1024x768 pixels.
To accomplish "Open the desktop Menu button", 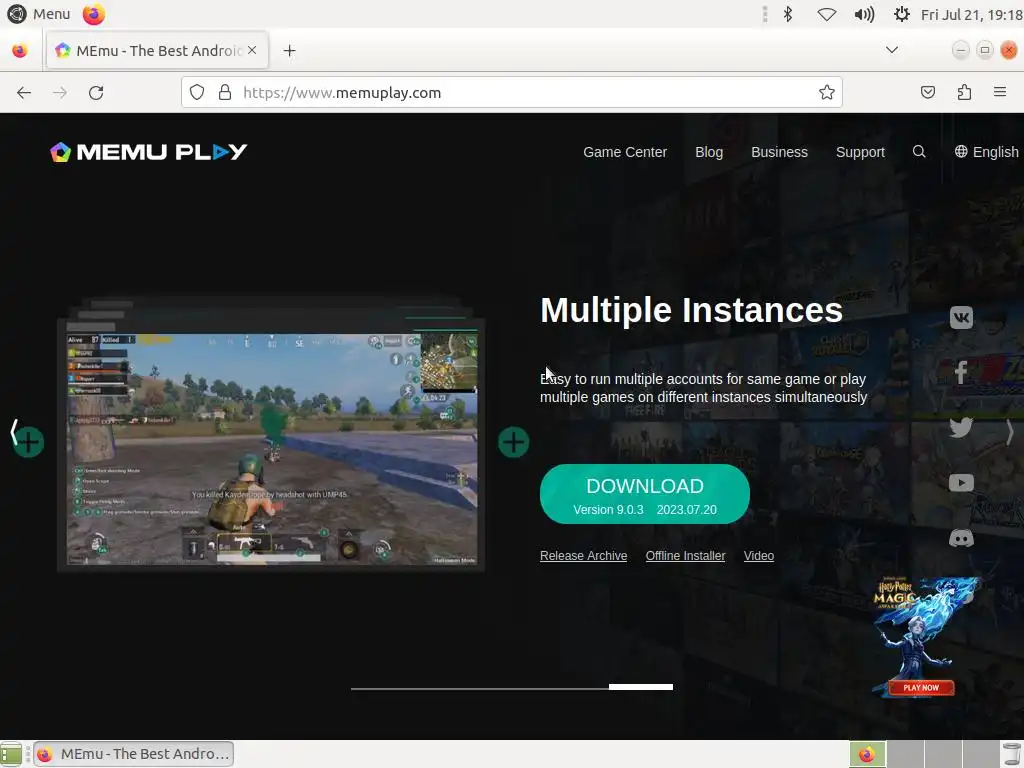I will tap(39, 14).
